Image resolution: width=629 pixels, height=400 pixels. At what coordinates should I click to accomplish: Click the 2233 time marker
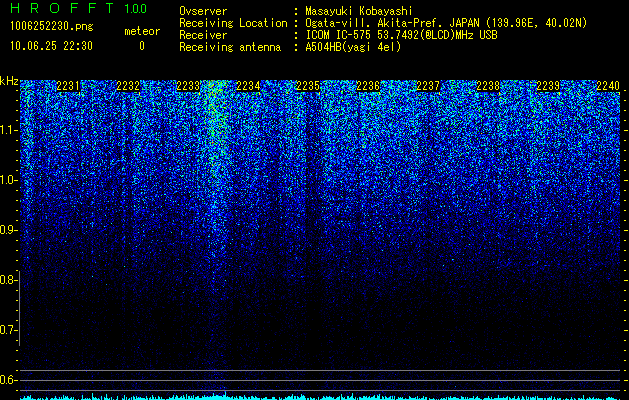click(x=188, y=86)
